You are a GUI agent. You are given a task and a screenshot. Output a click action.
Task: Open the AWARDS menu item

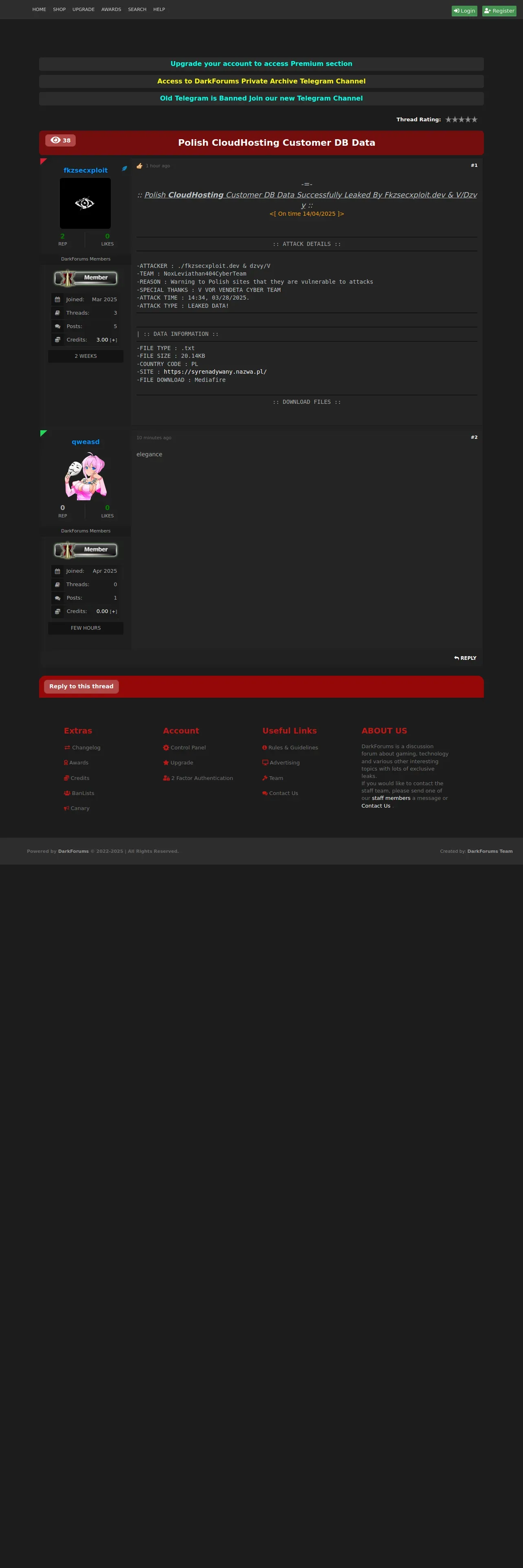point(111,10)
